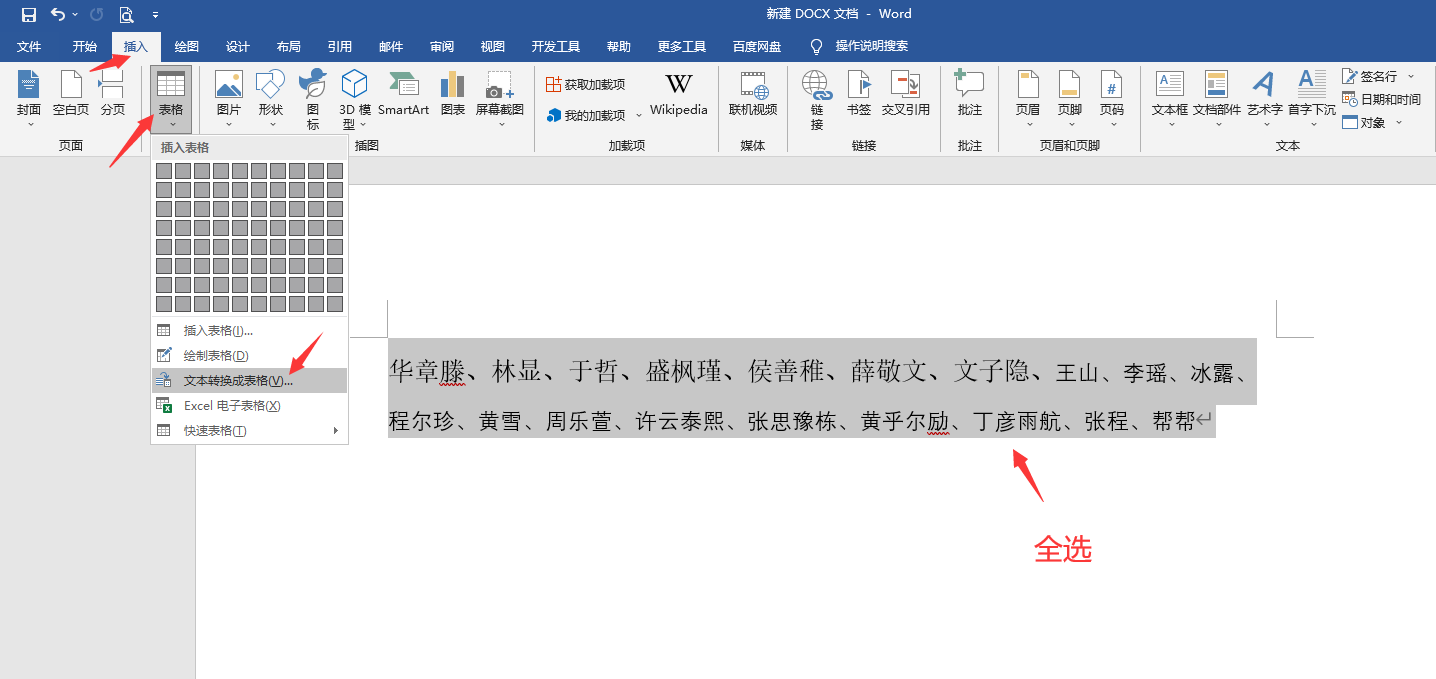The width and height of the screenshot is (1436, 679).
Task: Open the 屏幕截图 screenshot dropdown
Action: 500,98
